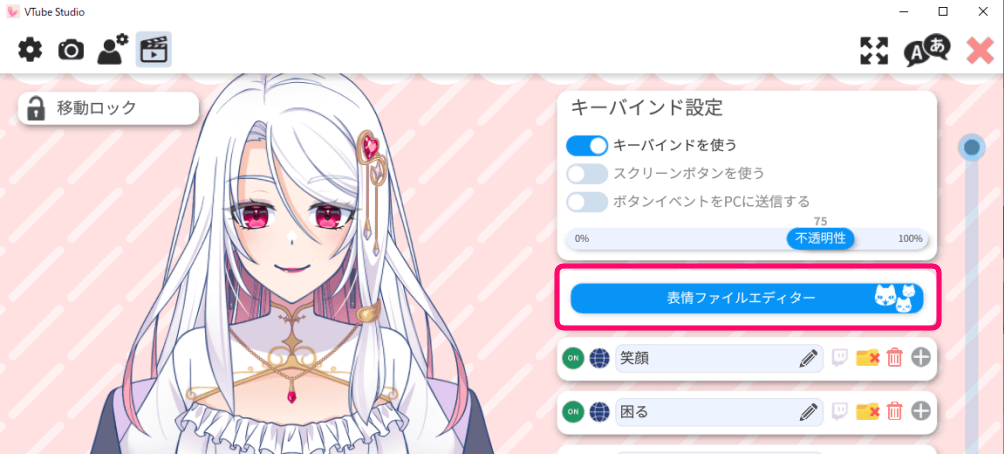Enable スクリーンボタンを使う switch

[x=587, y=174]
